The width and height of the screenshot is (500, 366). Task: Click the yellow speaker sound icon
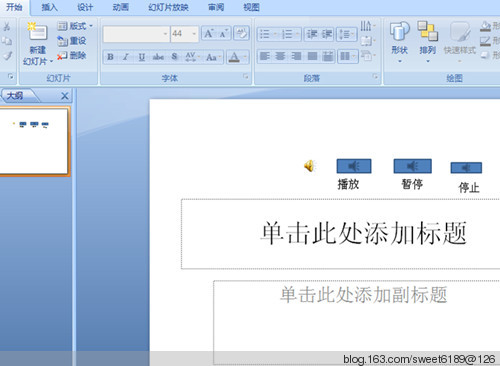(310, 166)
